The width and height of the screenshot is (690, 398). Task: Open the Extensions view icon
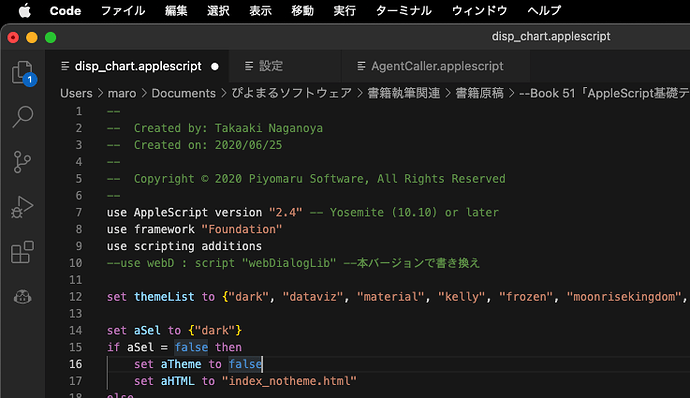click(x=22, y=252)
